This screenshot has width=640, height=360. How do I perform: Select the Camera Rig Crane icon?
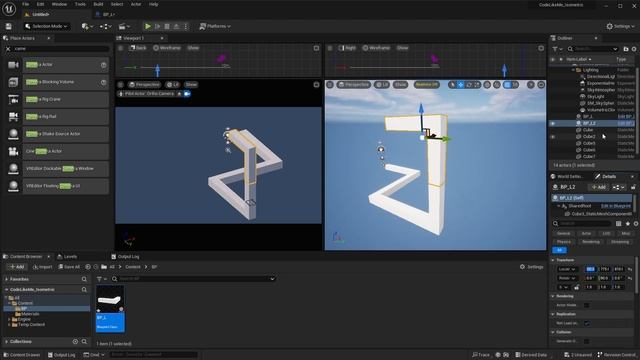[x=13, y=99]
